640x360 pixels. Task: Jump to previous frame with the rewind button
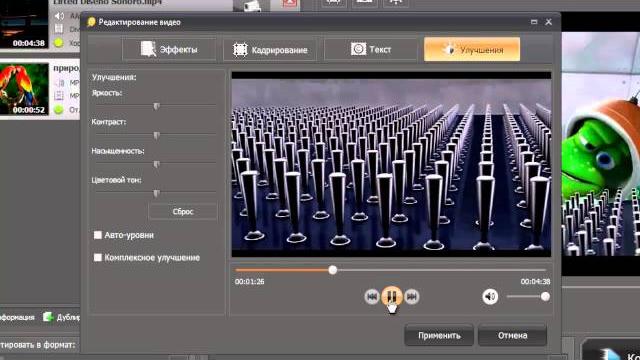371,297
